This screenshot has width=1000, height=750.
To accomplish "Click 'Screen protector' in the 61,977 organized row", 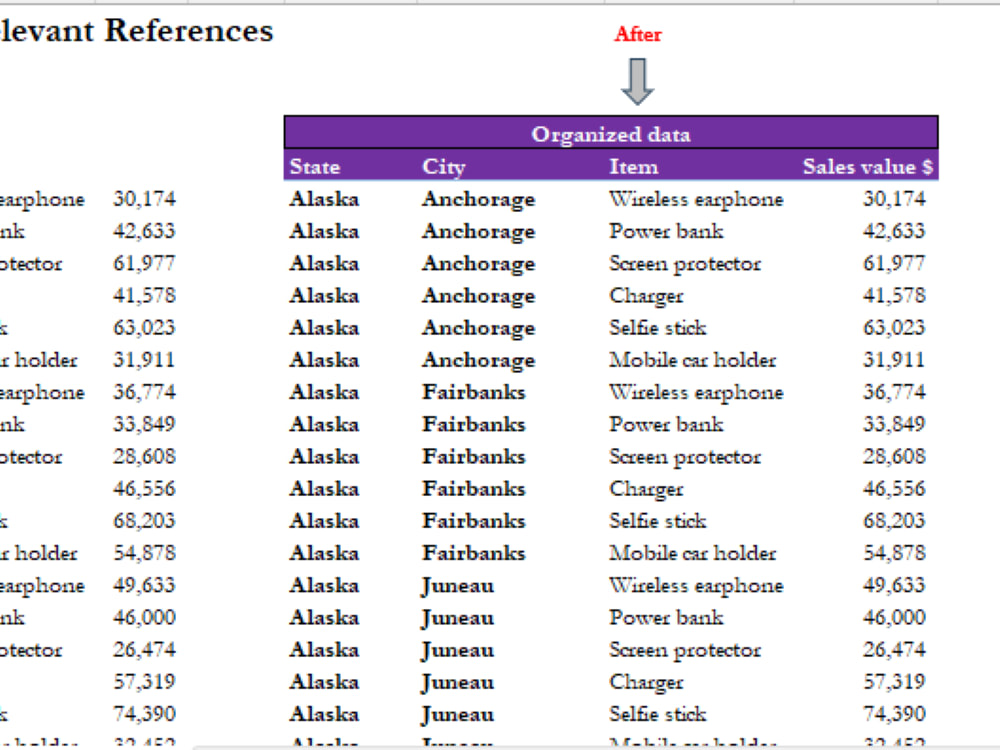I will coord(685,263).
